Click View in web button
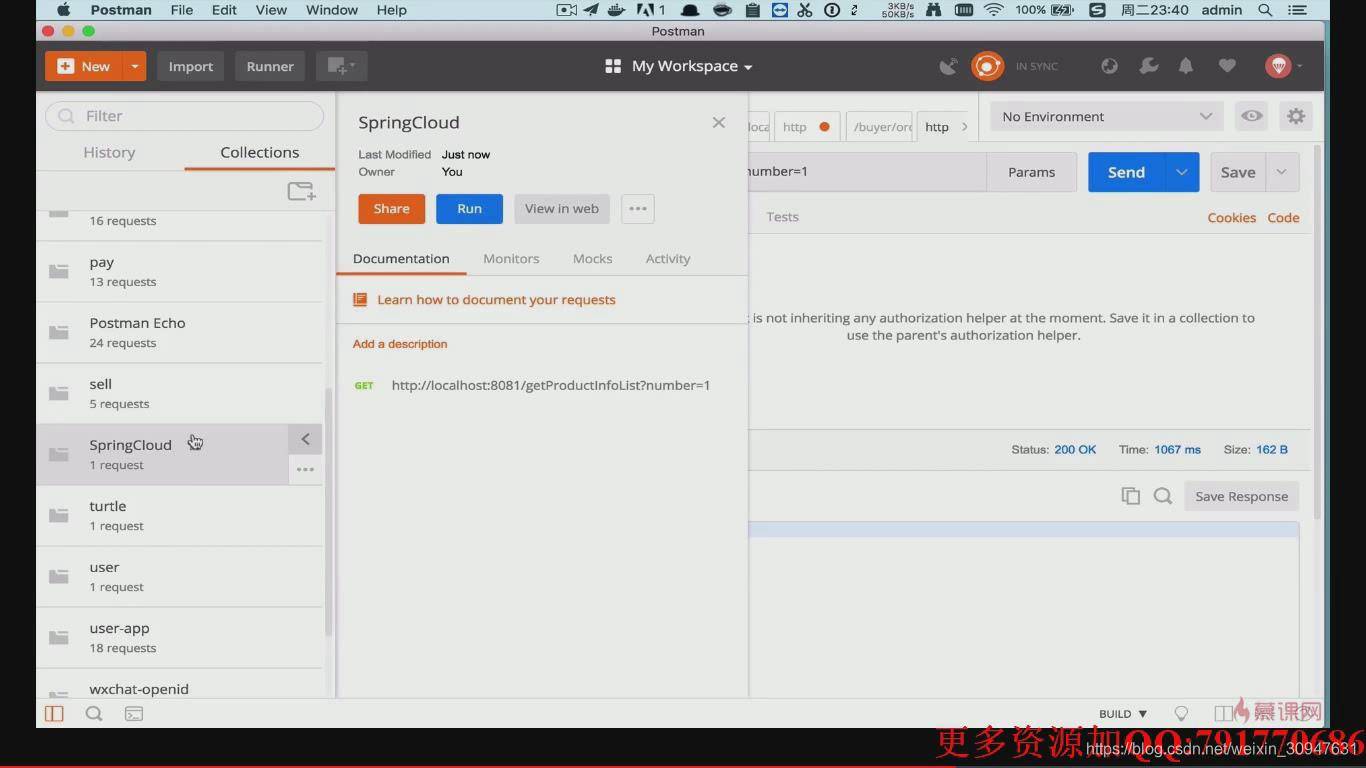This screenshot has height=768, width=1366. click(562, 209)
